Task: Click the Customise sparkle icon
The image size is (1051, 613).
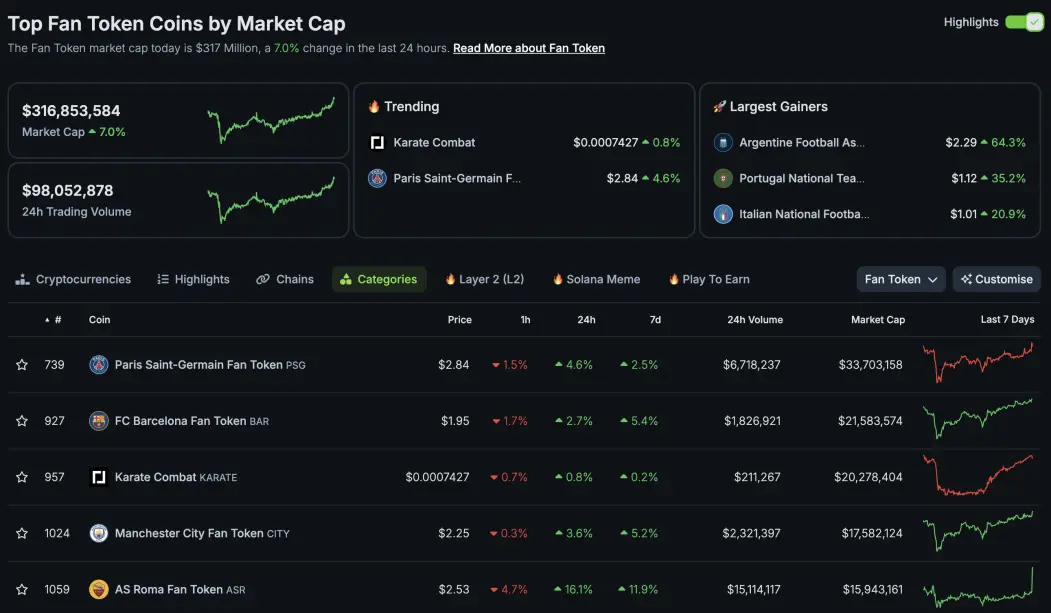Action: 966,279
